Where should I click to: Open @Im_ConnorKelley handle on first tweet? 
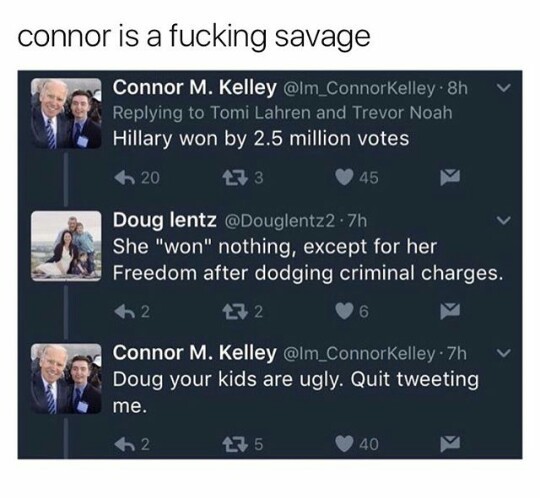point(360,89)
